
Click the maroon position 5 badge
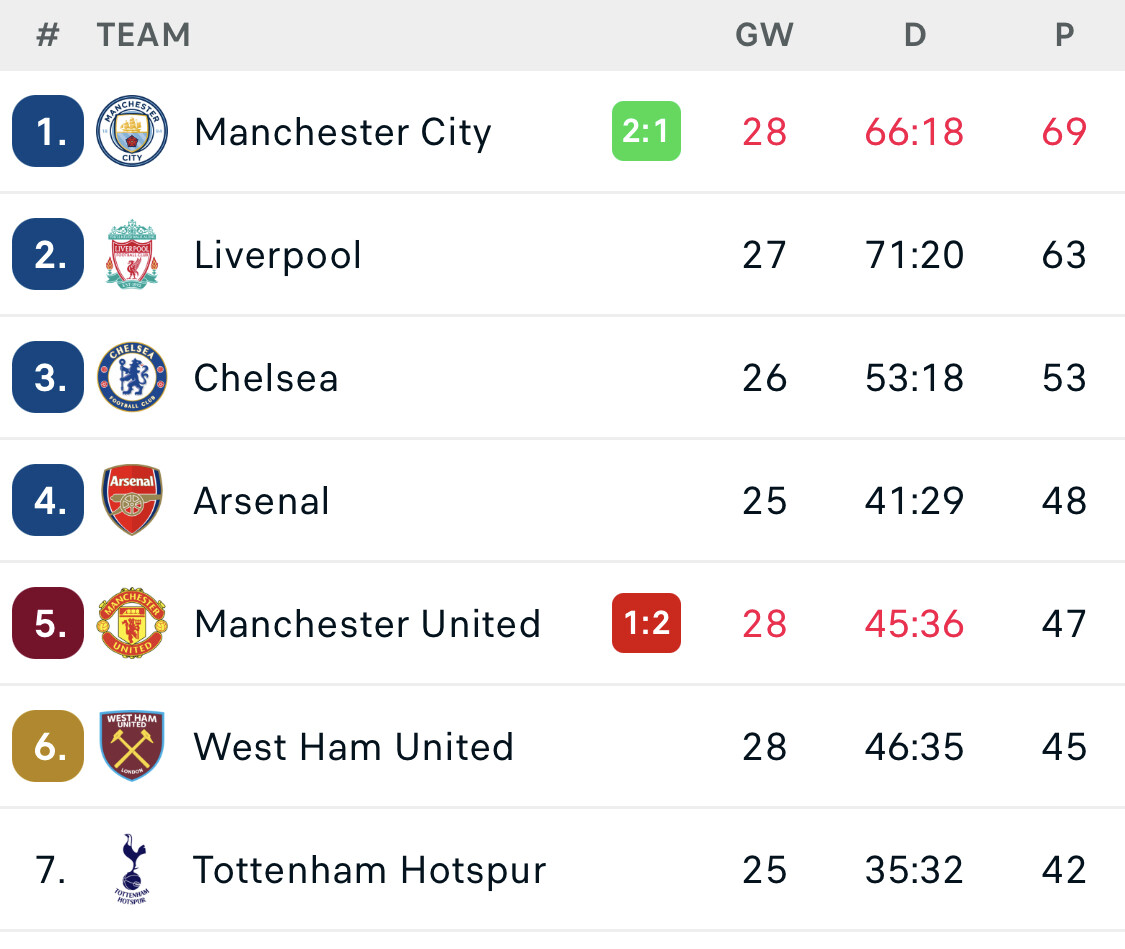[48, 623]
